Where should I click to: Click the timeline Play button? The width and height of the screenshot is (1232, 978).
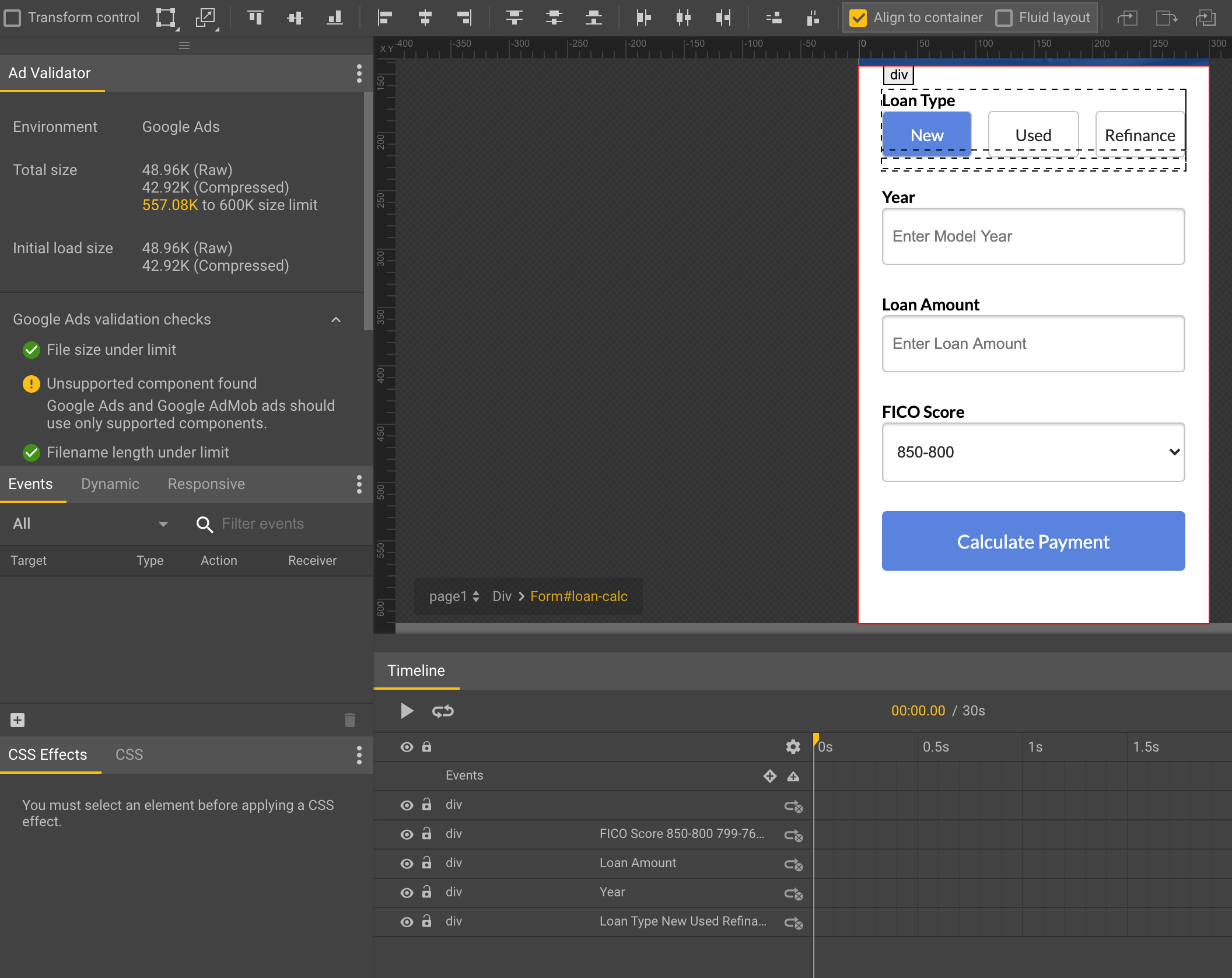point(407,710)
